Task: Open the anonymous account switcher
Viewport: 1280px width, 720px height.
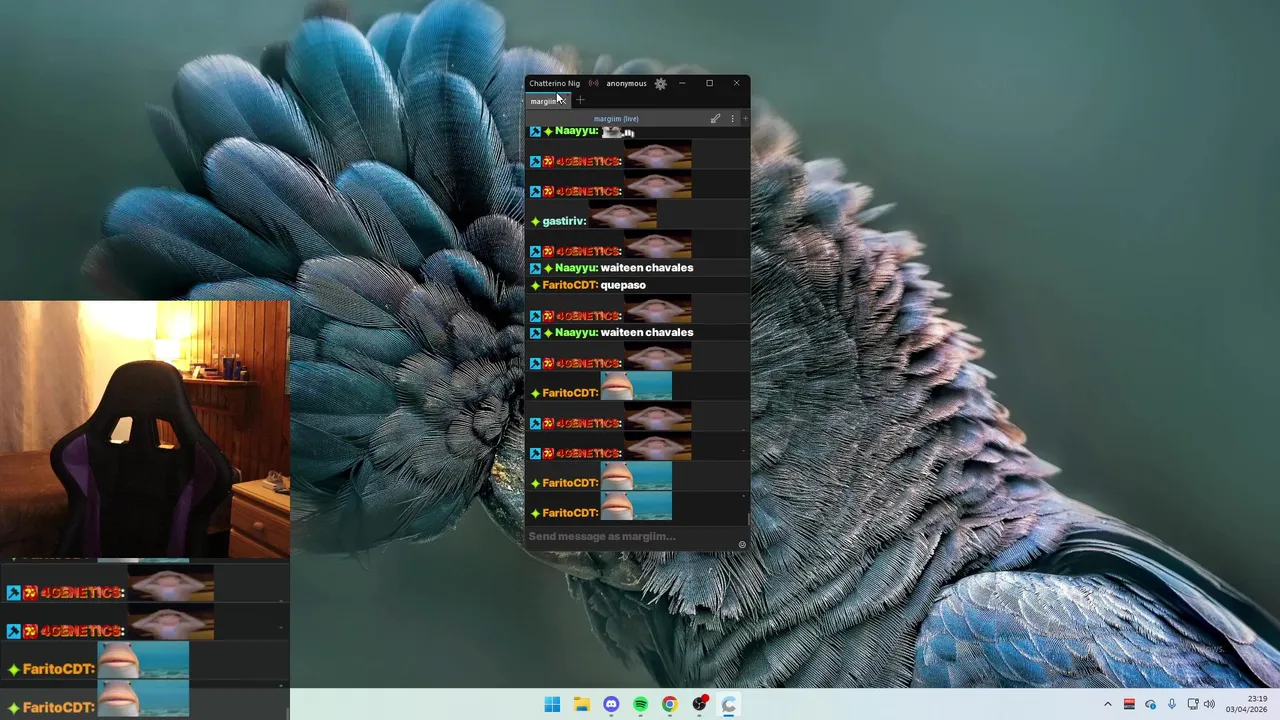Action: (x=626, y=84)
